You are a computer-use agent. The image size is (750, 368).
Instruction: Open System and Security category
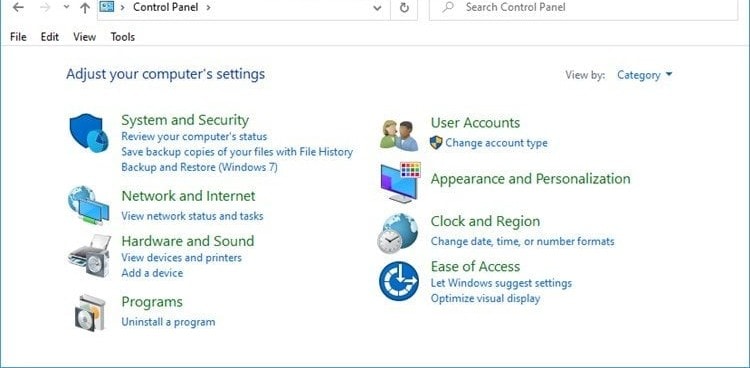pyautogui.click(x=185, y=120)
